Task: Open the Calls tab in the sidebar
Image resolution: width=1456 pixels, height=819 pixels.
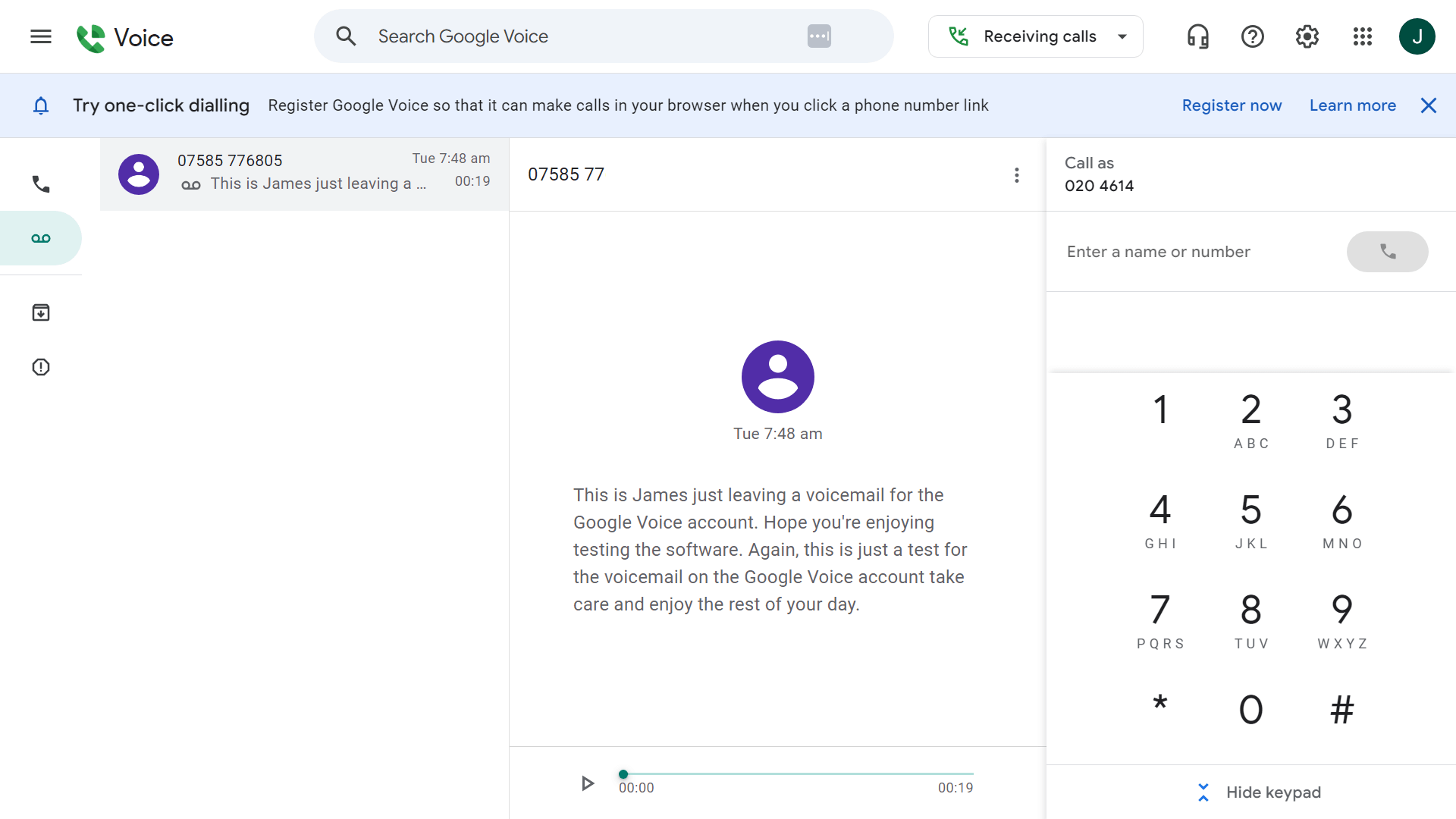Action: pos(40,184)
